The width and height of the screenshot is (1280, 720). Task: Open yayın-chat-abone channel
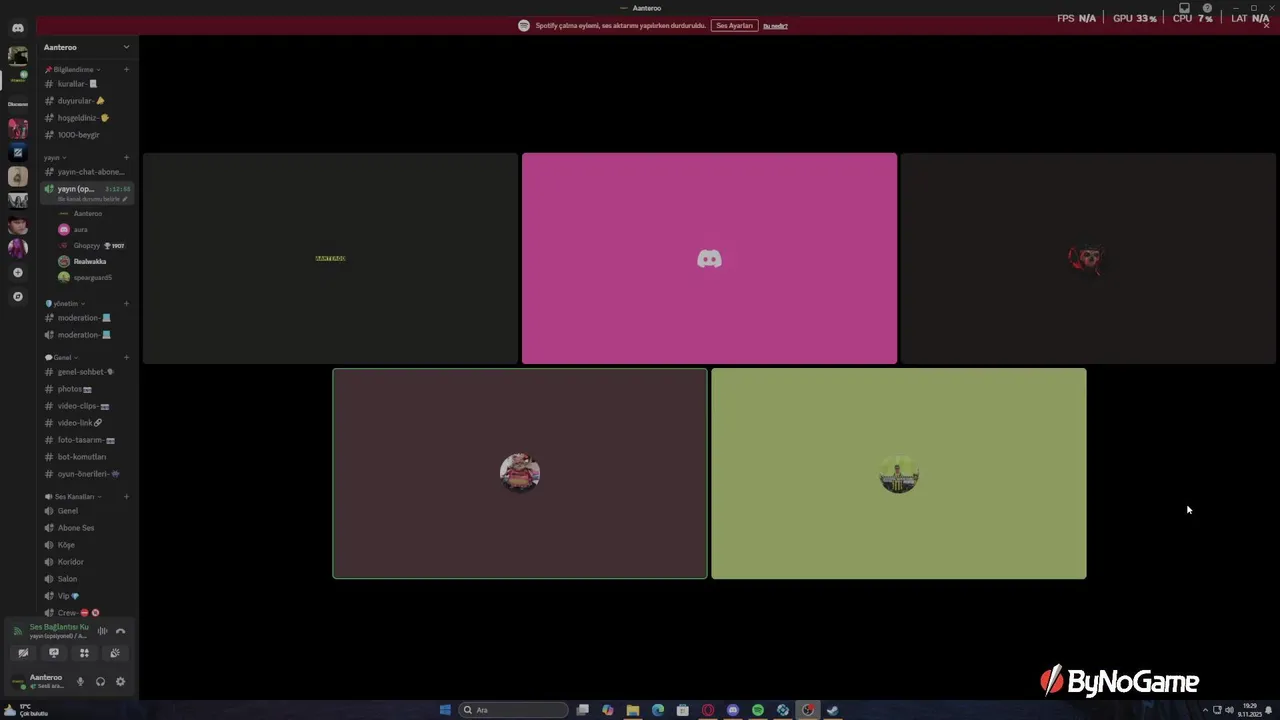pos(86,172)
